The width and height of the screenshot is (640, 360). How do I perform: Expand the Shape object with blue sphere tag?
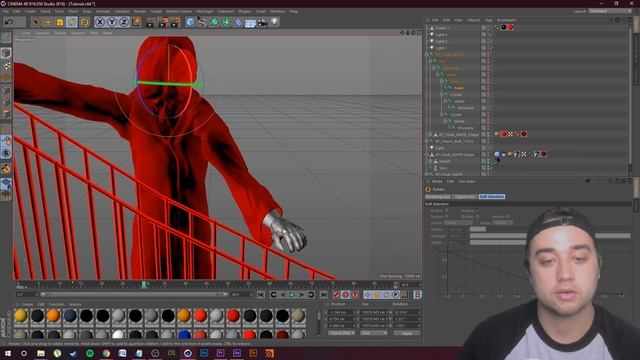click(427, 154)
